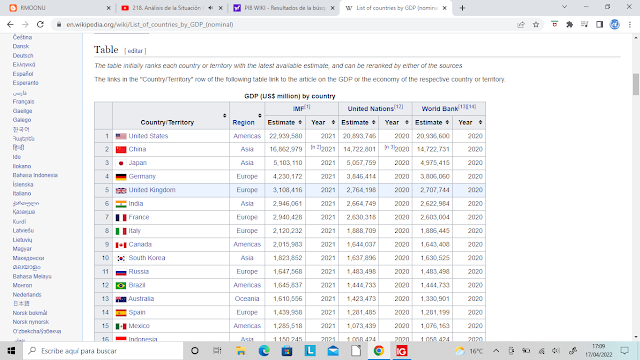Sort table by Country/Territory column
The image size is (640, 360).
point(224,116)
